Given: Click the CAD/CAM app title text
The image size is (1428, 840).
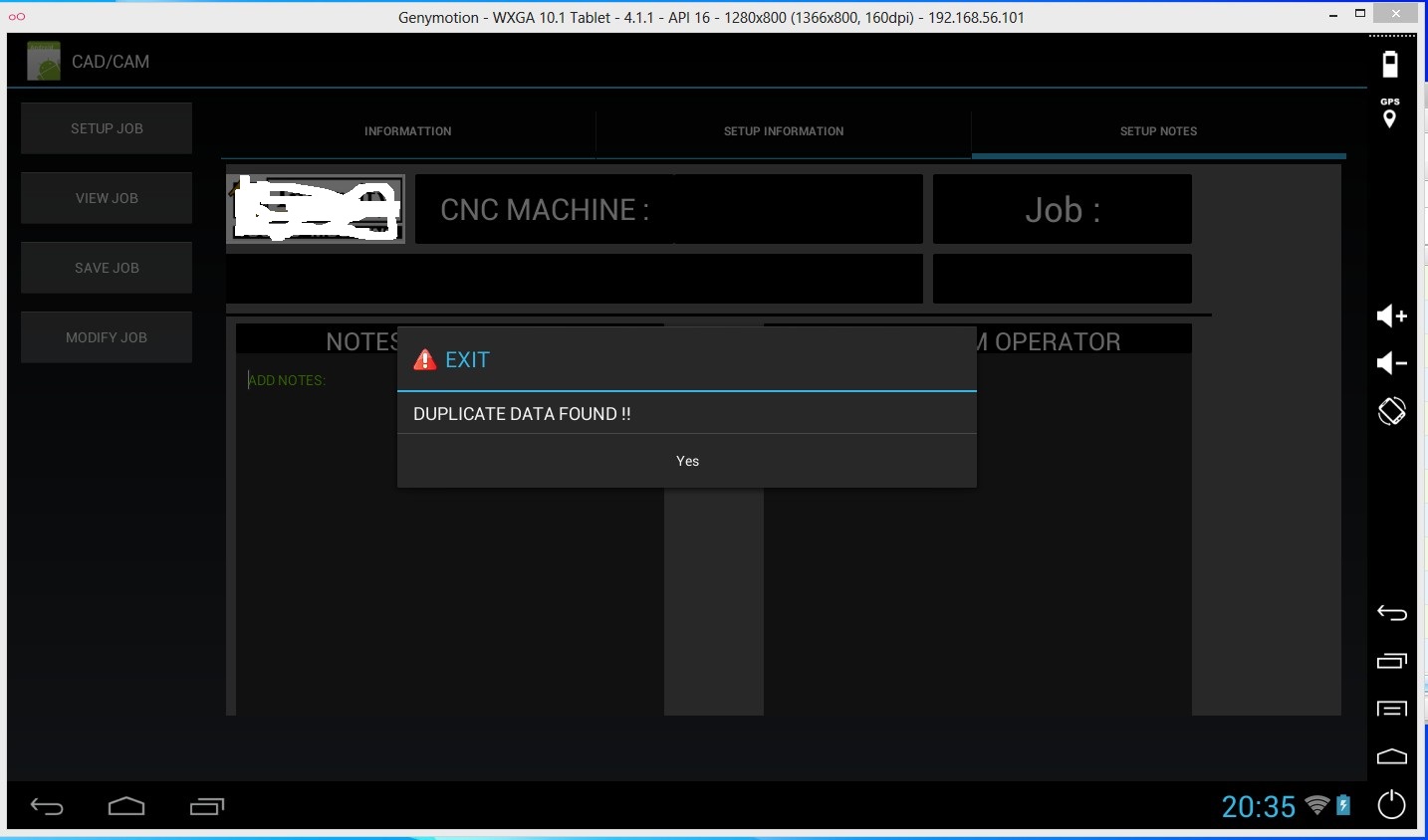Looking at the screenshot, I should coord(111,62).
